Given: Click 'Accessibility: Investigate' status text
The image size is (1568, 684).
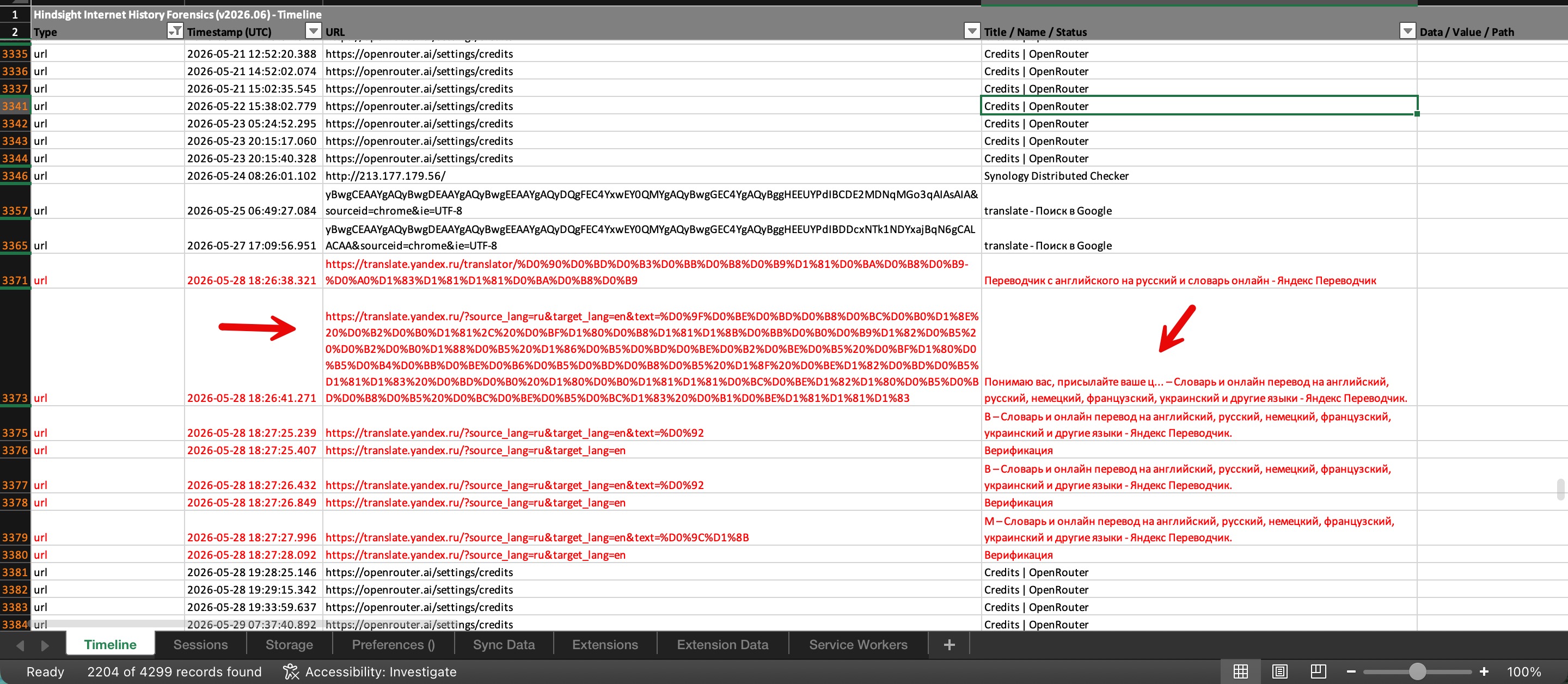Looking at the screenshot, I should (381, 671).
